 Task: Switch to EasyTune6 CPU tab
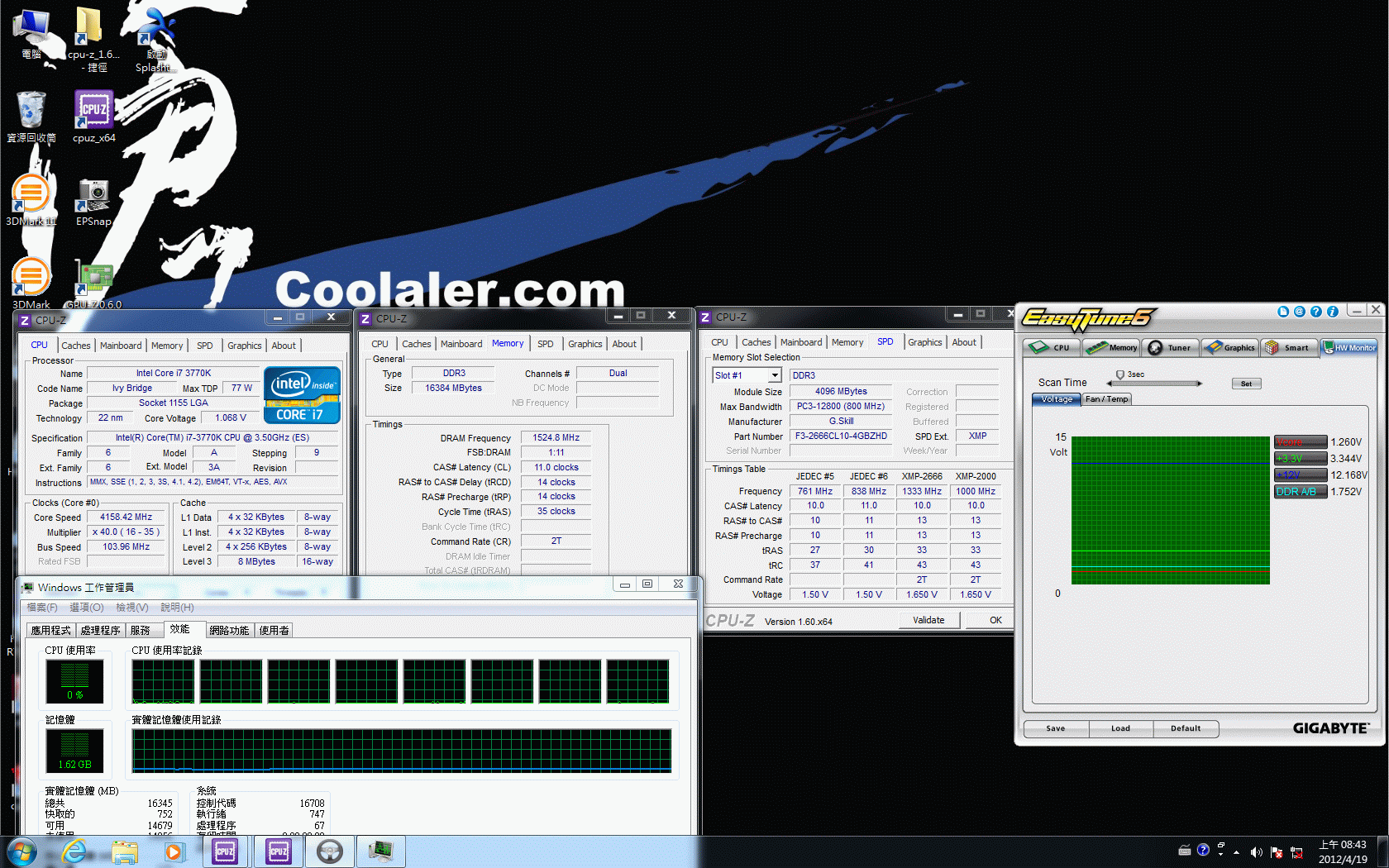[1052, 347]
